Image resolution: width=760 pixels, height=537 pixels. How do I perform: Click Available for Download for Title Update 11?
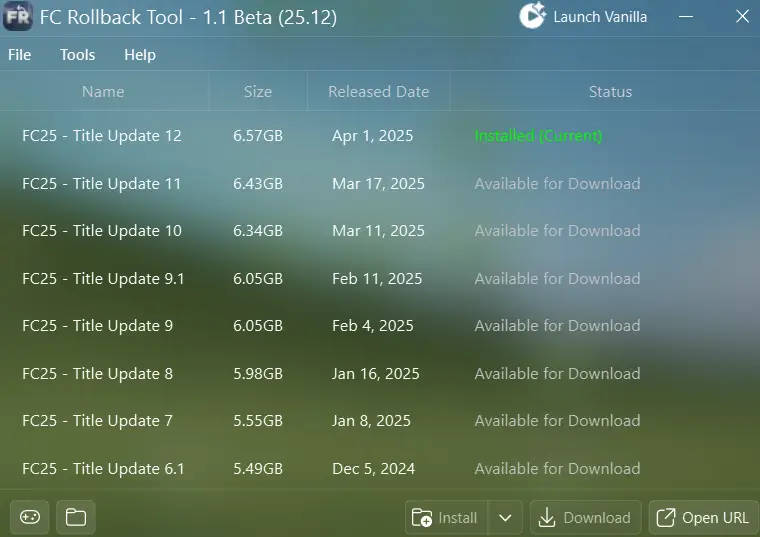(557, 184)
